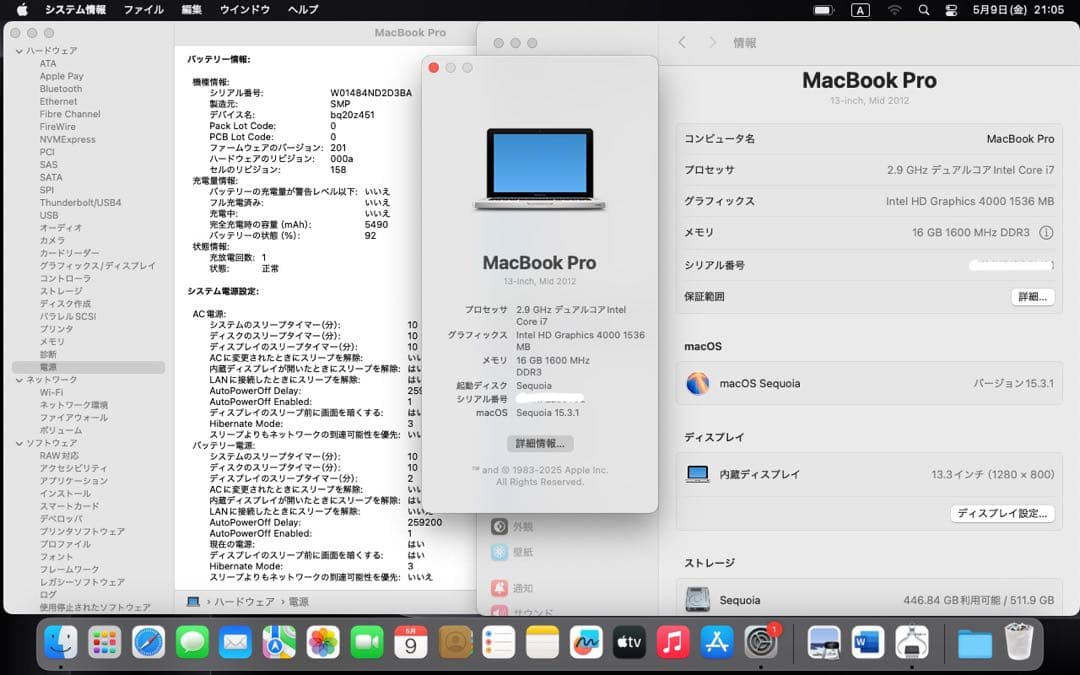Open ディスプレイ設定 in the settings window
Screen dimensions: 1080x675
[1003, 512]
